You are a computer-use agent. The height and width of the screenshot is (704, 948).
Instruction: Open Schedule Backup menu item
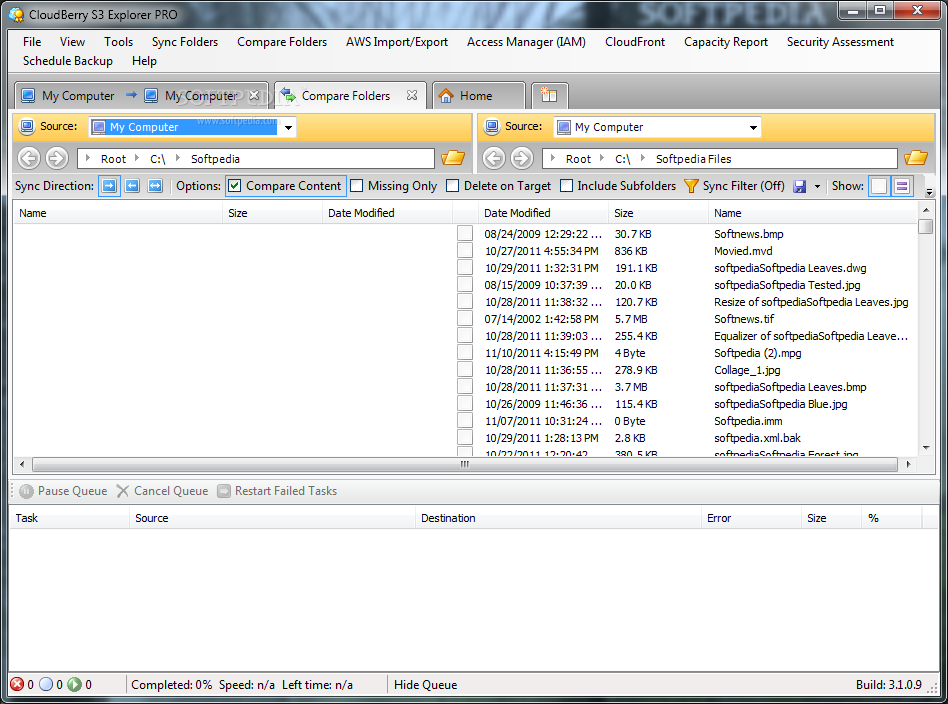pyautogui.click(x=68, y=61)
